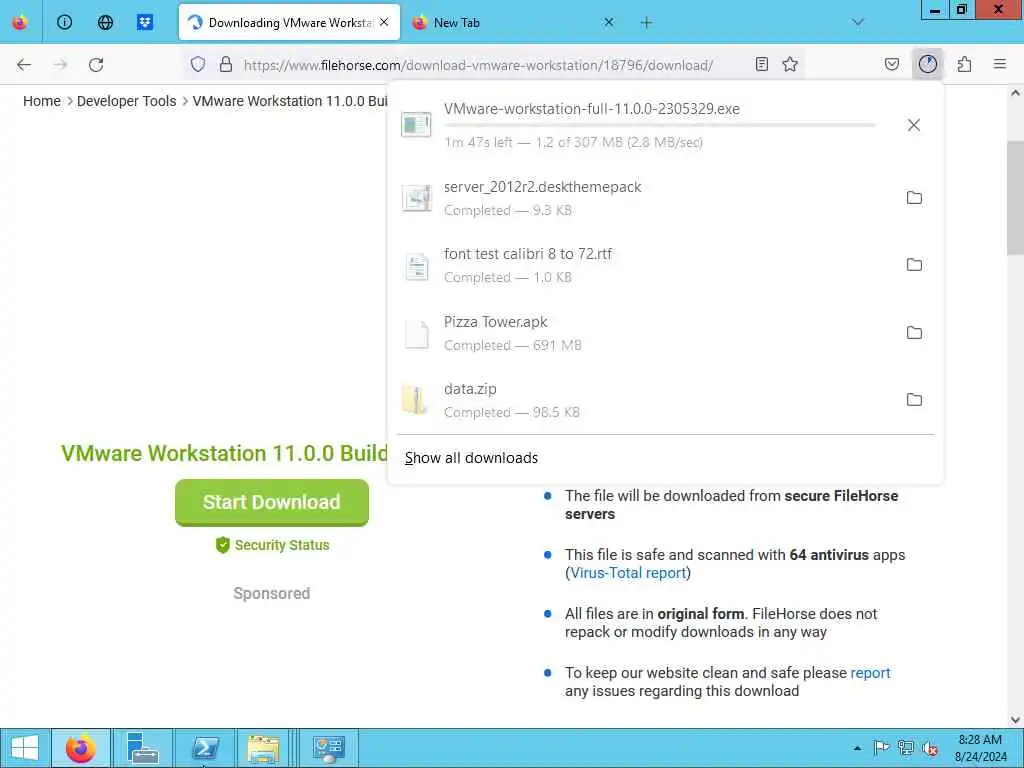Open muted volume tray icon
The width and height of the screenshot is (1024, 768).
(929, 748)
